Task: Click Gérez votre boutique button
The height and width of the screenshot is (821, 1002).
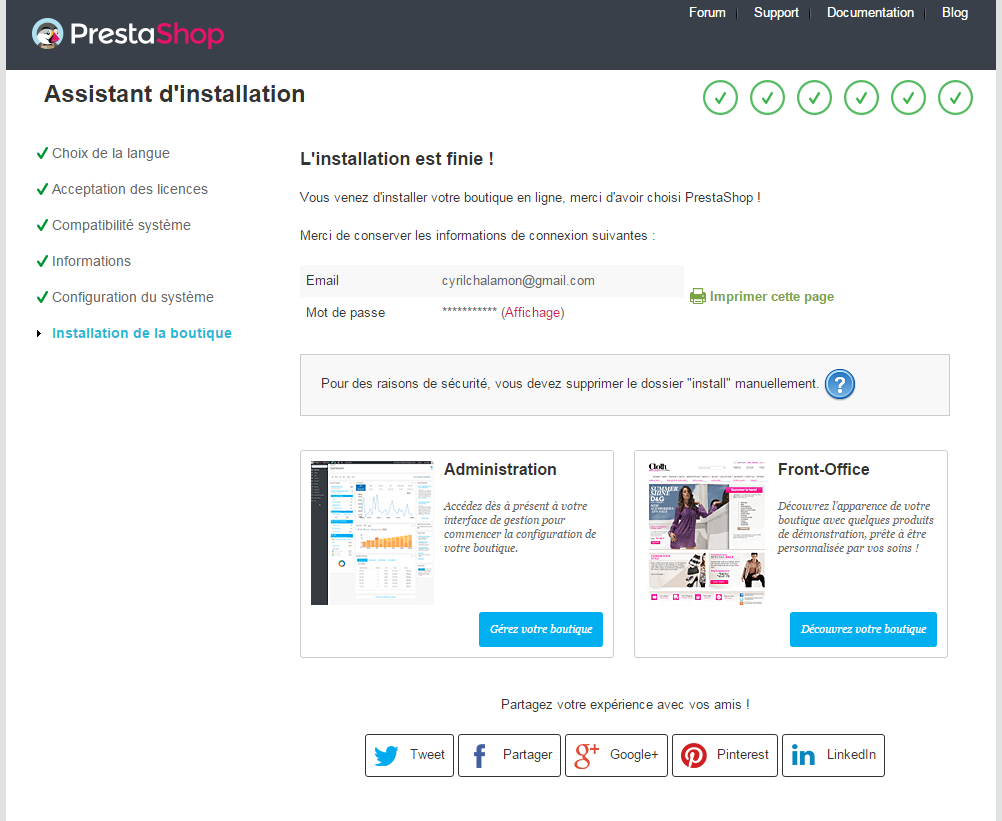Action: click(x=541, y=629)
